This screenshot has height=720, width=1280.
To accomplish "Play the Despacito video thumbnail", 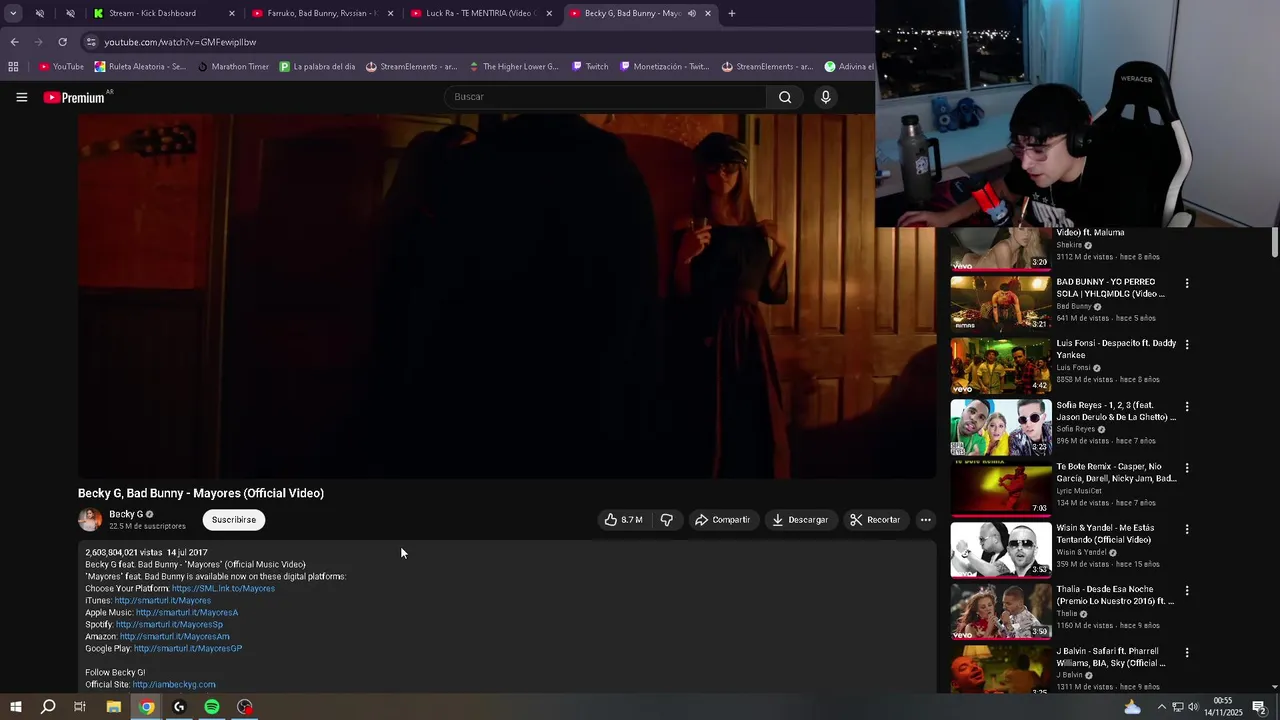I will pos(1000,365).
